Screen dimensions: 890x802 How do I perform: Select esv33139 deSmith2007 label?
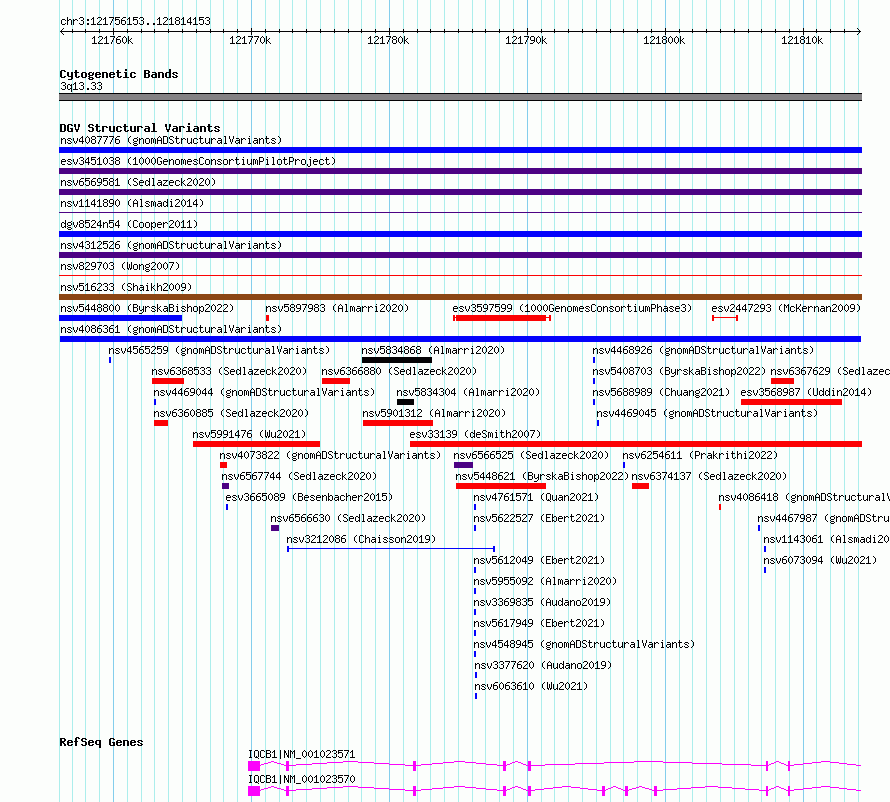(x=475, y=434)
